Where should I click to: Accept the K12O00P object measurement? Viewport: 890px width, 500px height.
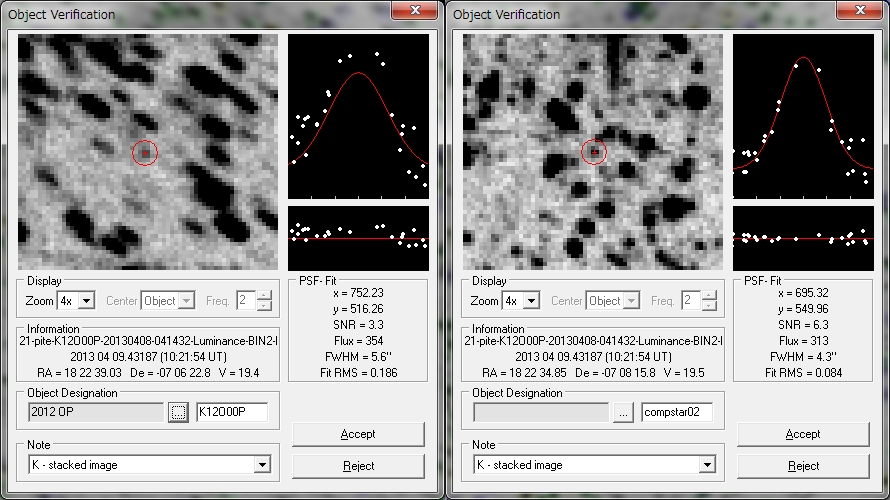coord(358,434)
